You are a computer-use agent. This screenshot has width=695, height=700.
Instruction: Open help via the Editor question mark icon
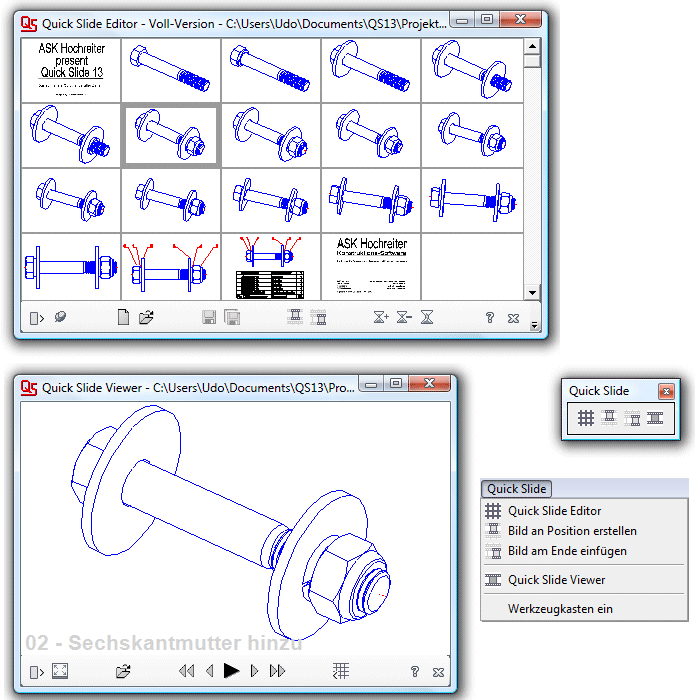(490, 317)
